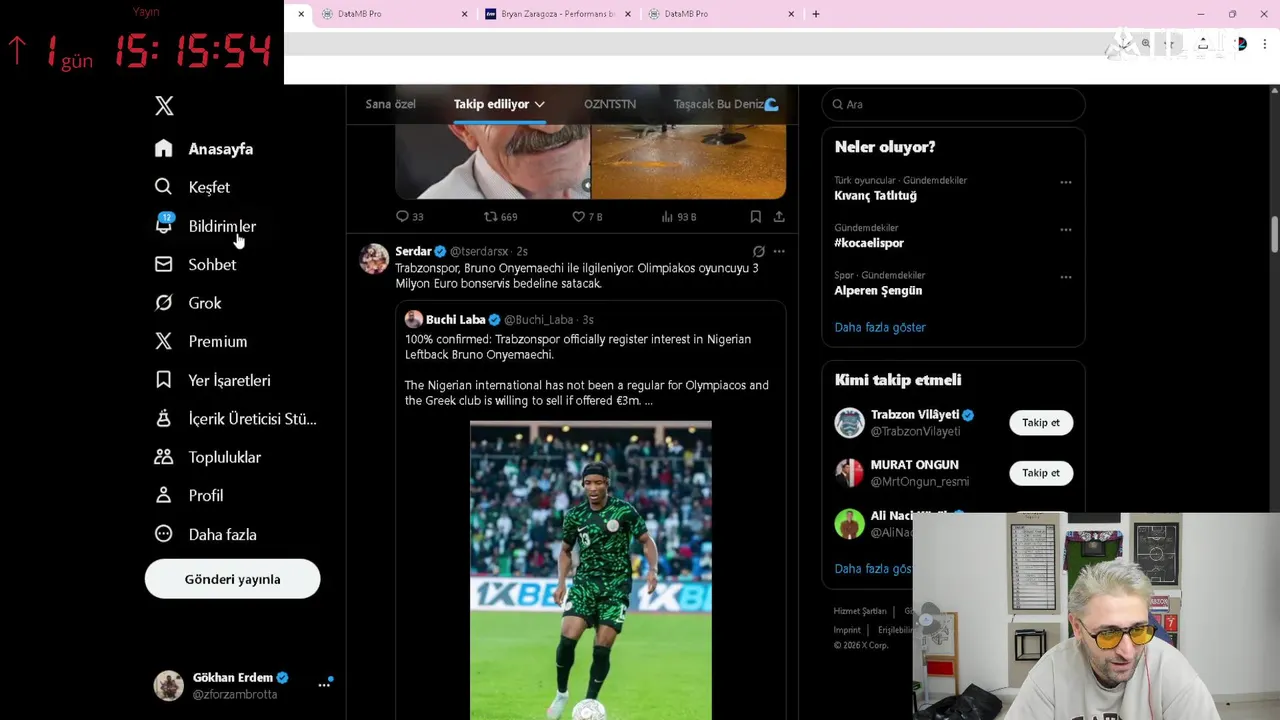
Task: Open a new browser tab
Action: click(x=816, y=14)
